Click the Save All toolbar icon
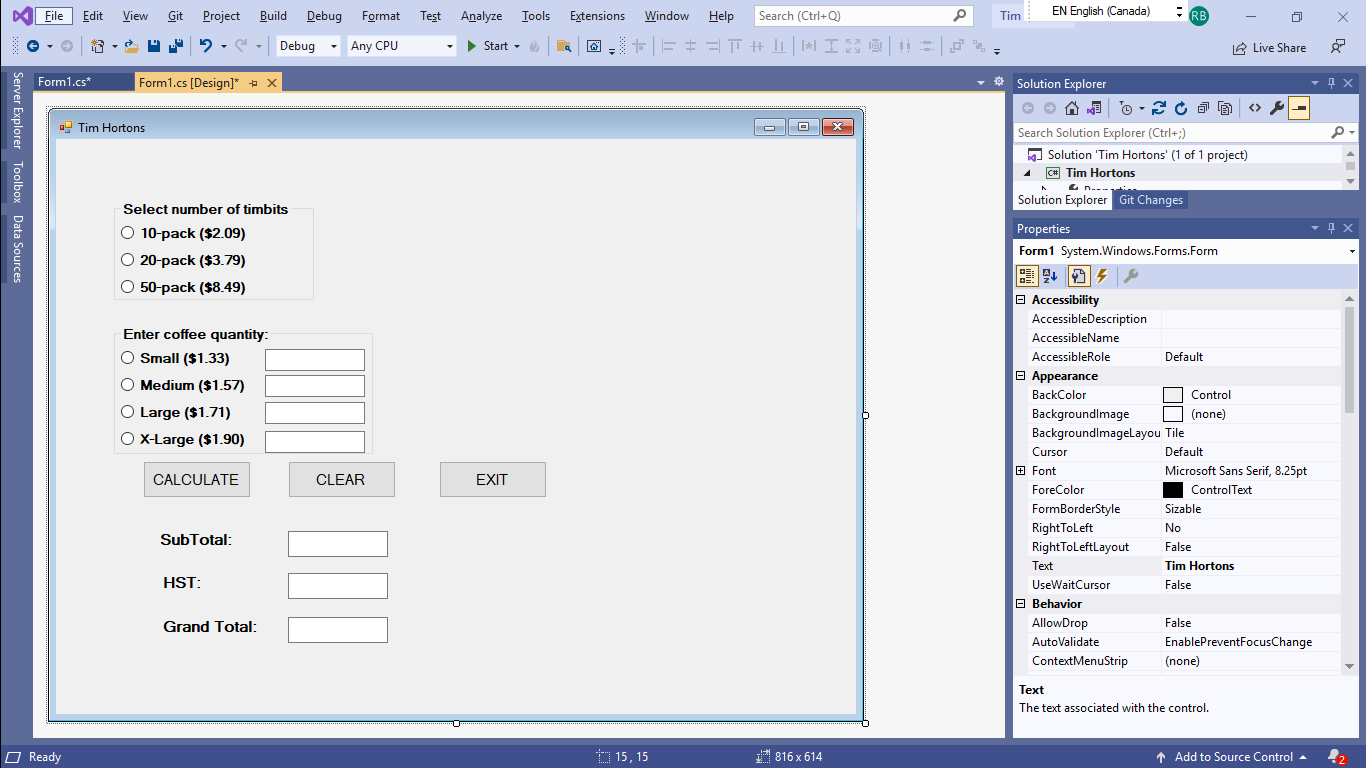The width and height of the screenshot is (1366, 768). point(175,46)
